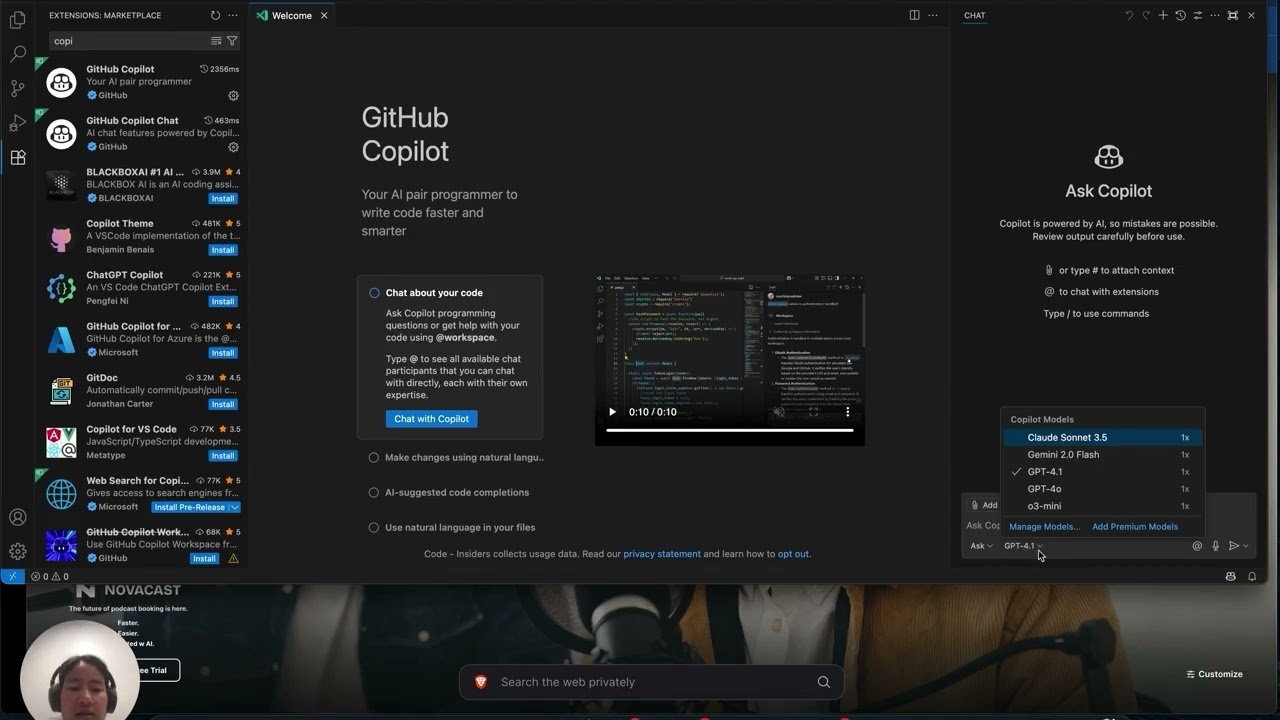Install Copilot for VS Code by Metatype
Screen dimensions: 1280x720
click(x=223, y=456)
